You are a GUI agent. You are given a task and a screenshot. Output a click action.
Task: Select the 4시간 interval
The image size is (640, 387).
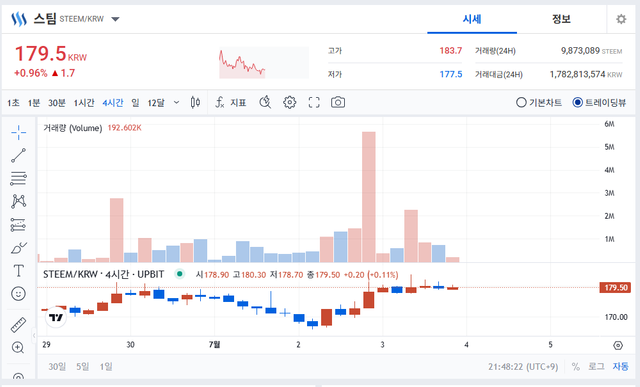113,102
